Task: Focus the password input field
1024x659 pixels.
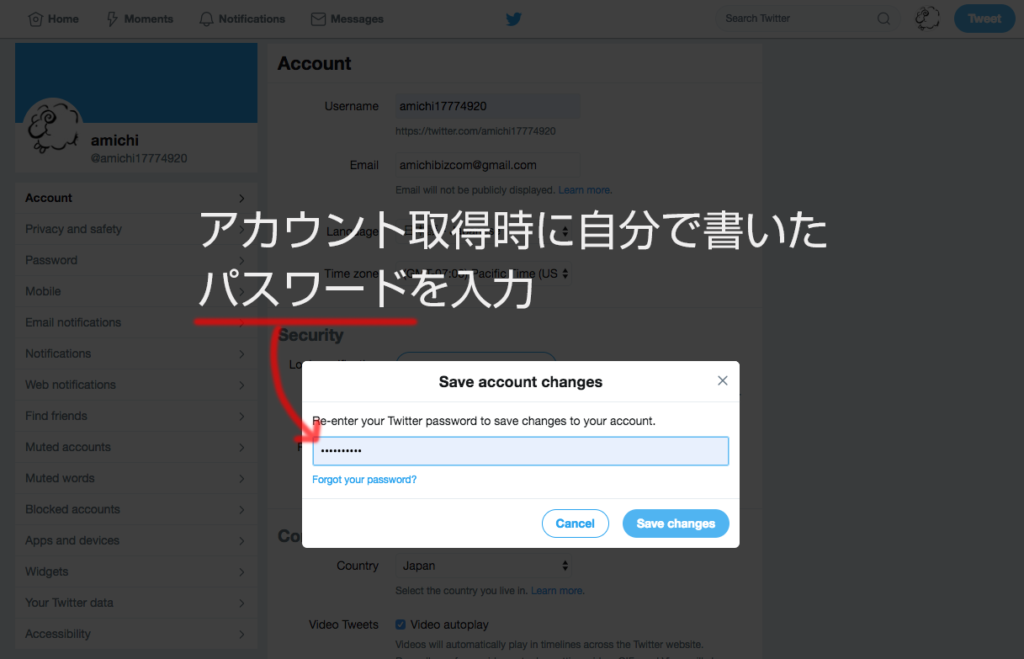Action: click(x=520, y=451)
